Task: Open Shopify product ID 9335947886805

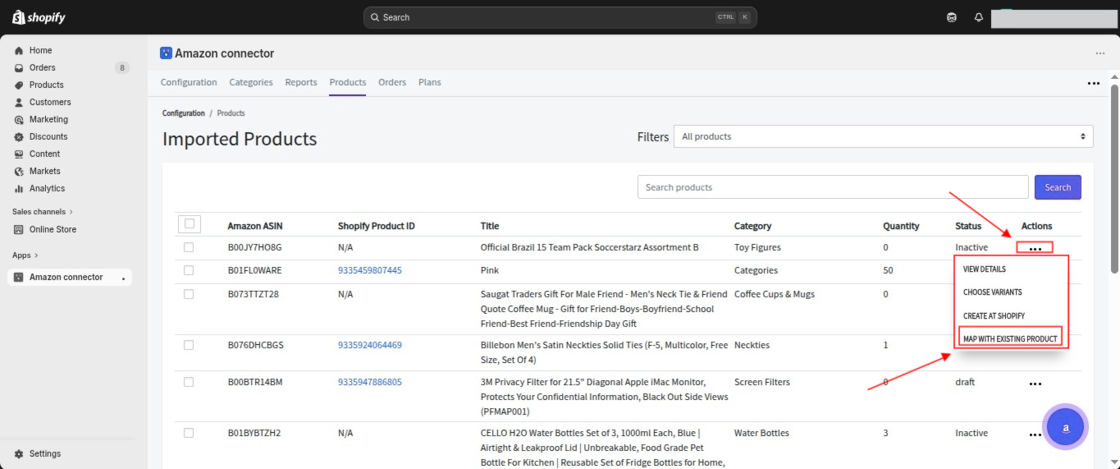Action: pyautogui.click(x=369, y=382)
